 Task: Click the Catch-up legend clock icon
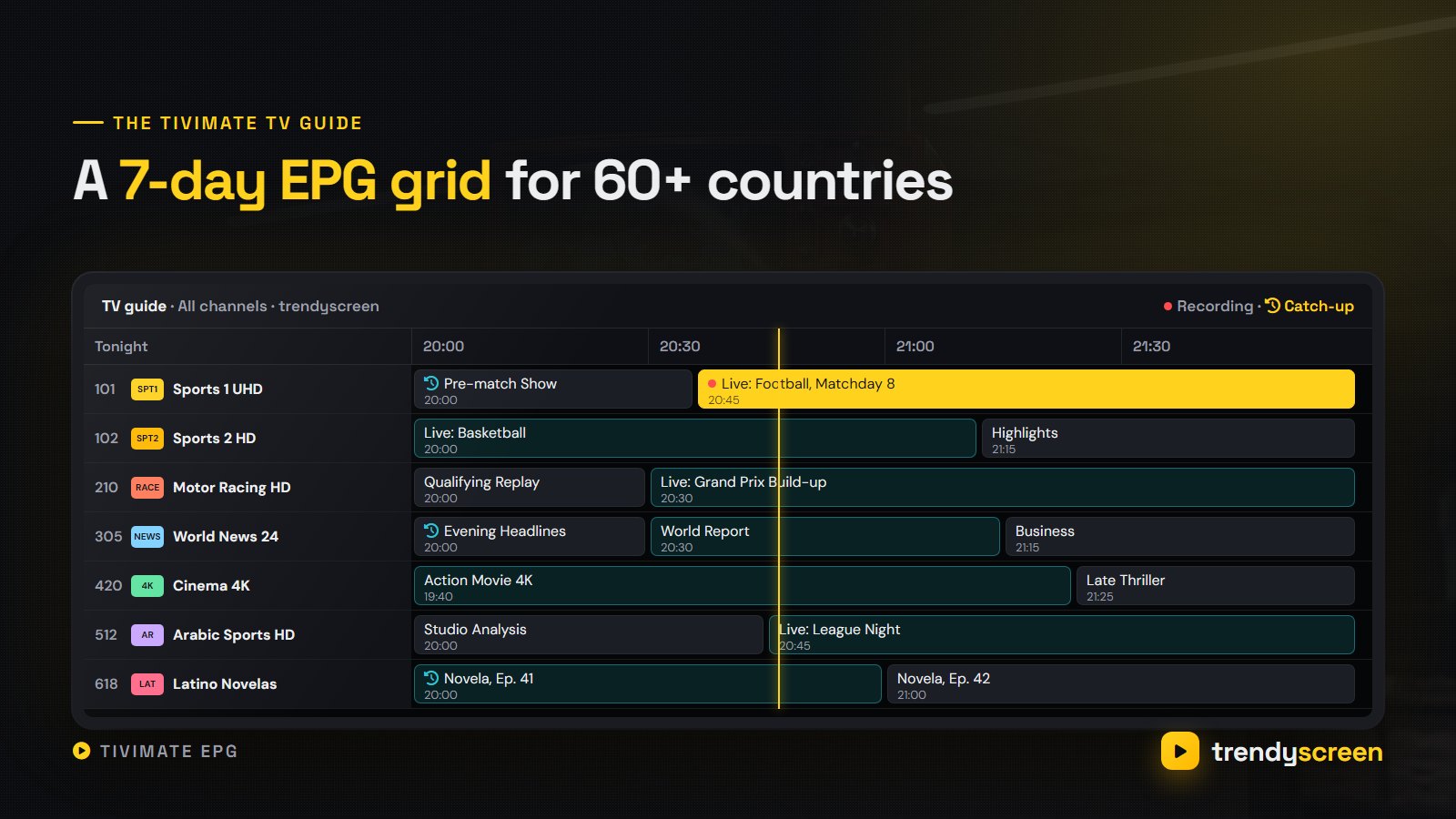tap(1272, 306)
